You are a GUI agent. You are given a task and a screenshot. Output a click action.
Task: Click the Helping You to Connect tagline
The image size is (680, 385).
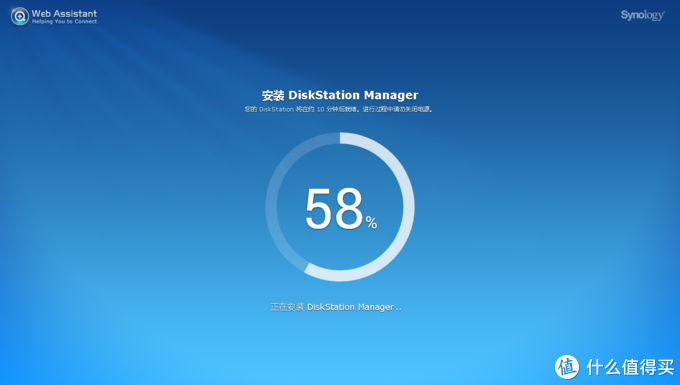point(64,21)
